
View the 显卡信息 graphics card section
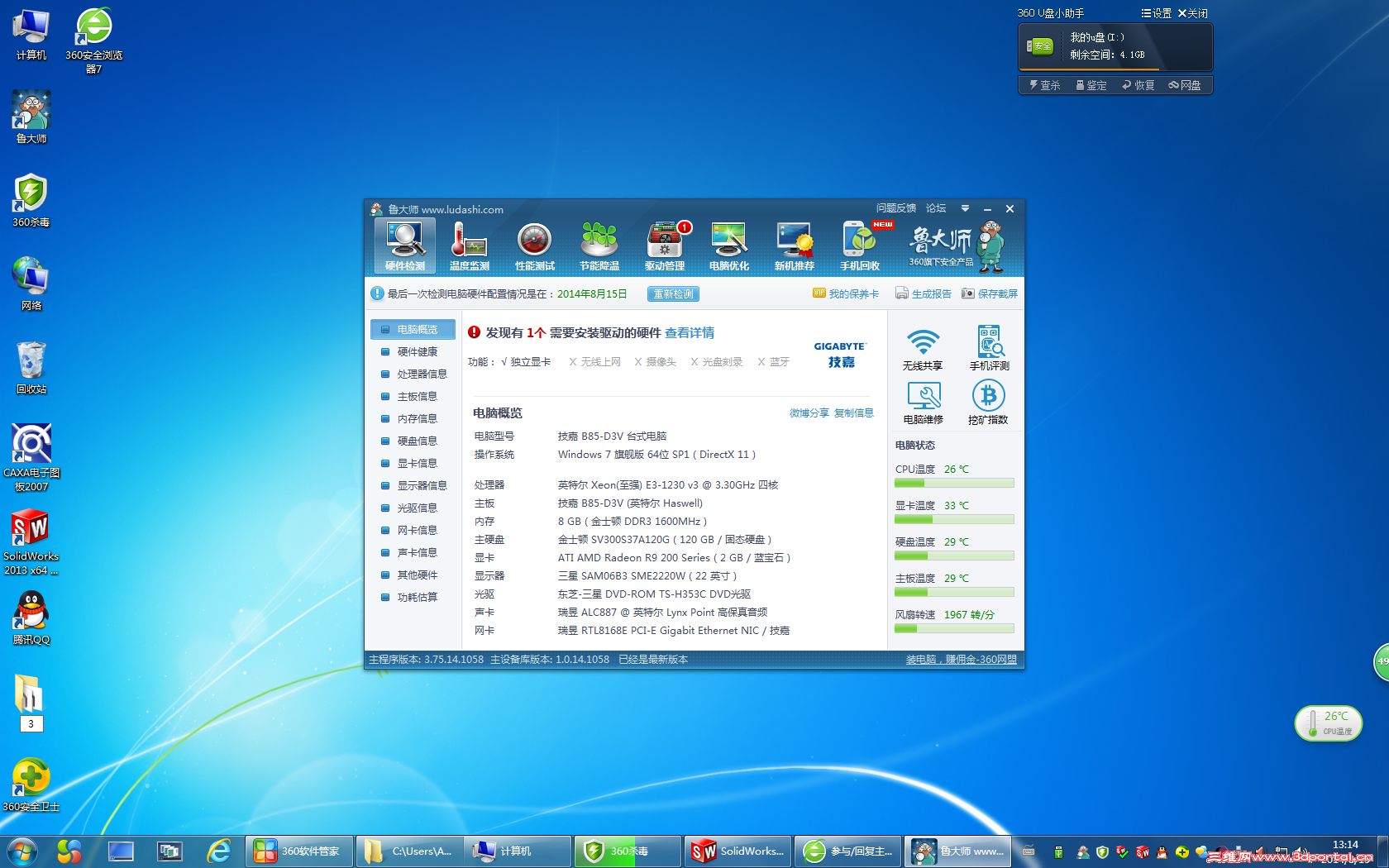(413, 463)
